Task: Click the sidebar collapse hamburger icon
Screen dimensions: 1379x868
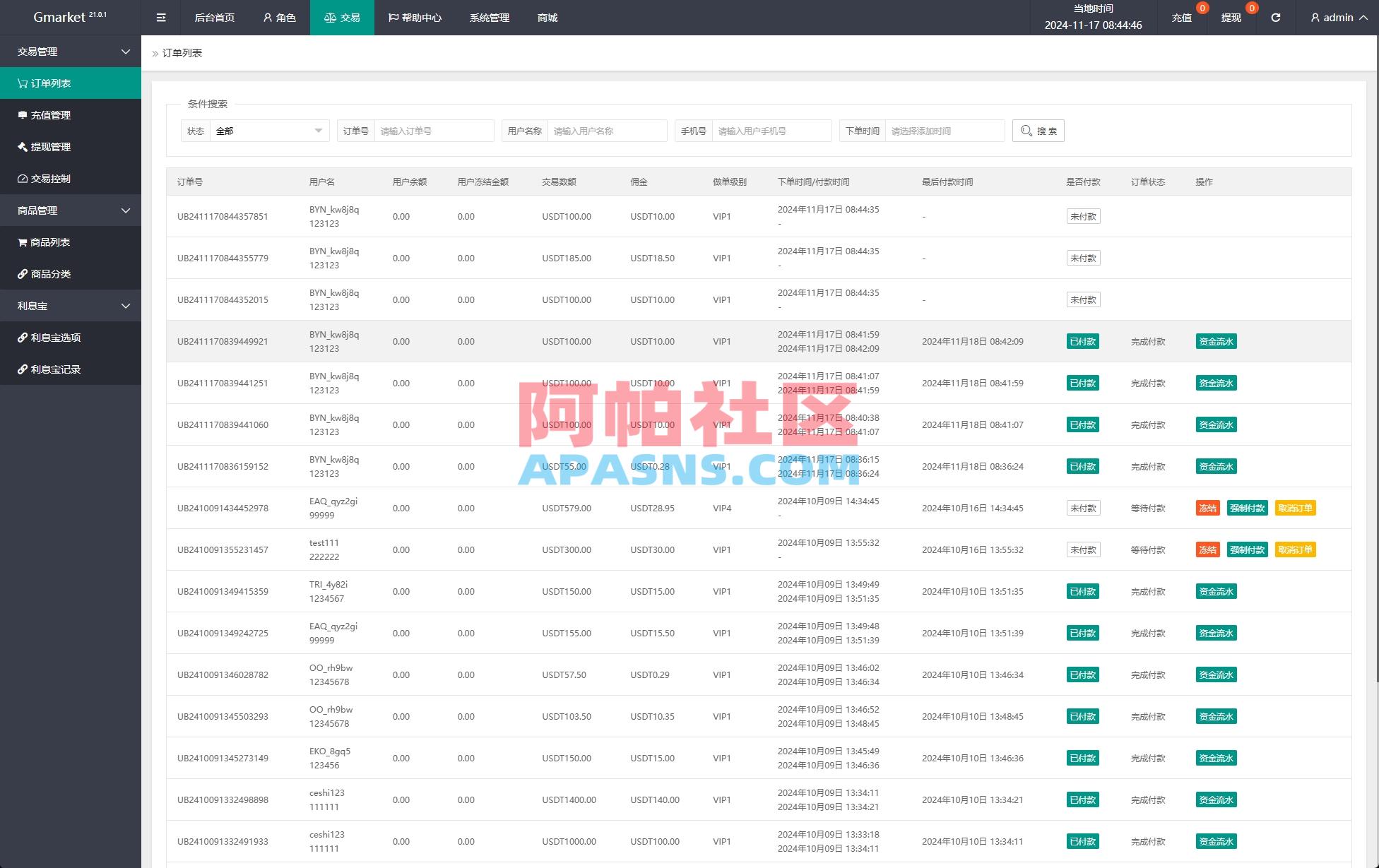Action: pos(160,17)
